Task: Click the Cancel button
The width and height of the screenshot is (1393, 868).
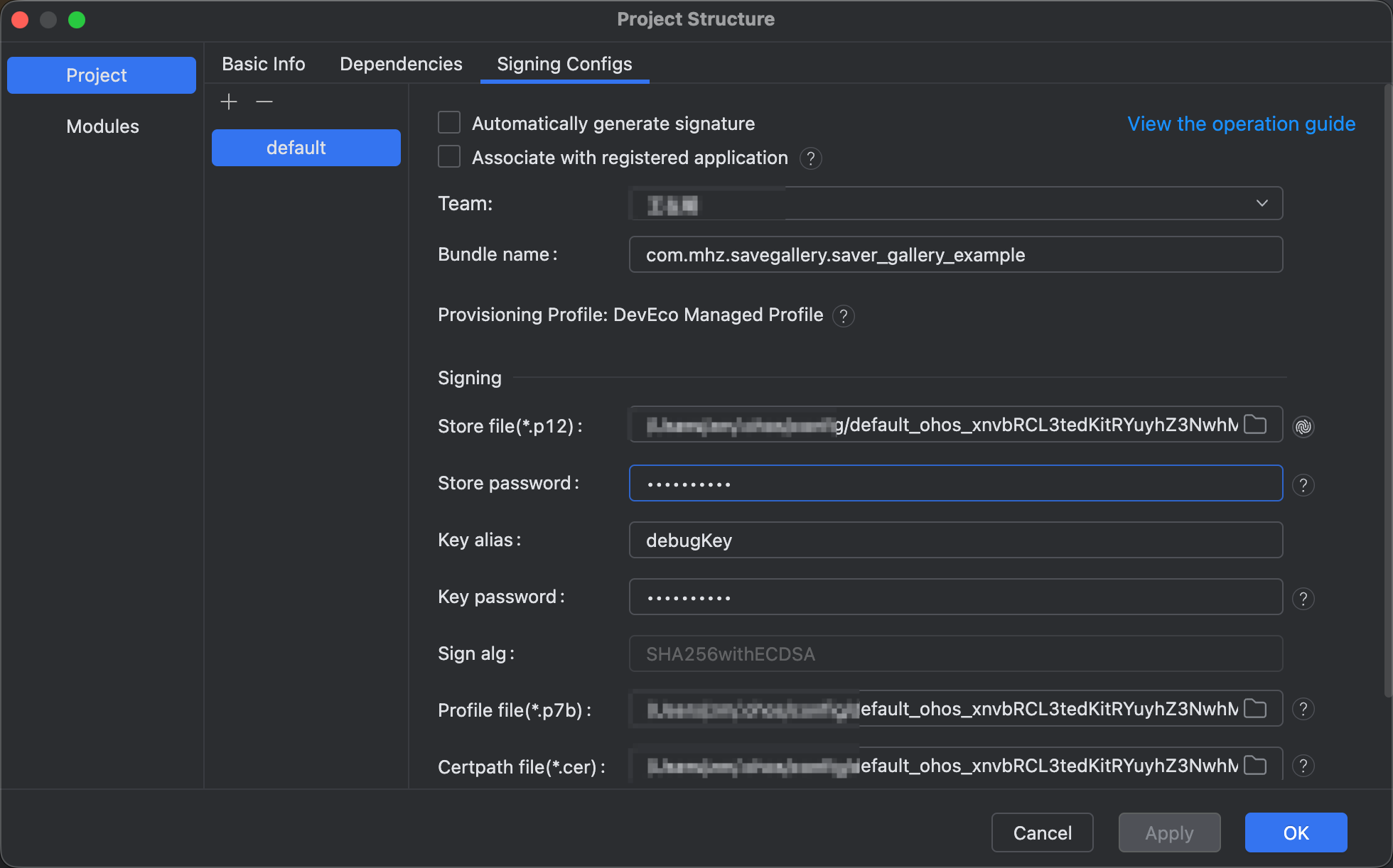Action: point(1042,832)
